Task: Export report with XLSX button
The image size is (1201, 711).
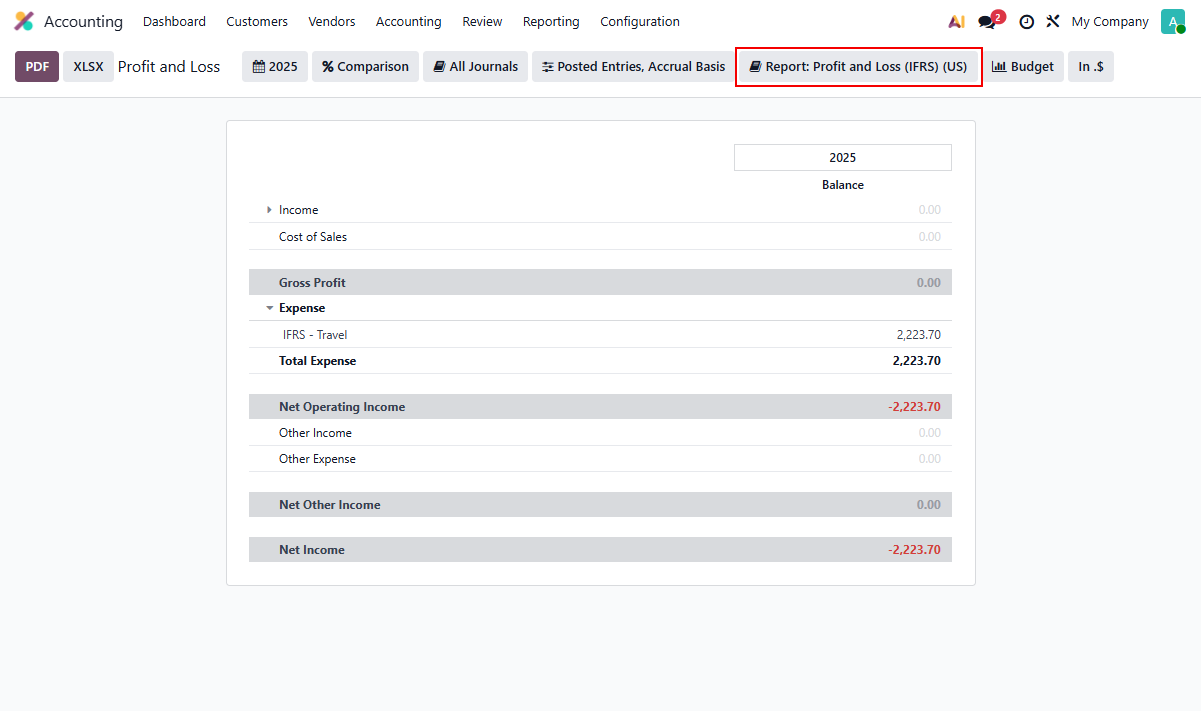Action: pos(88,66)
